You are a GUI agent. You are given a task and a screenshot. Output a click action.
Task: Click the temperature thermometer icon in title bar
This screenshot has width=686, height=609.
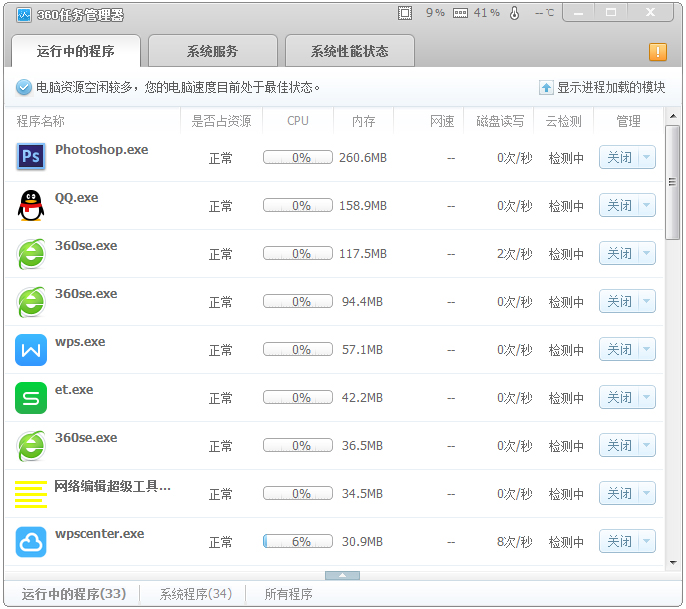coord(514,13)
